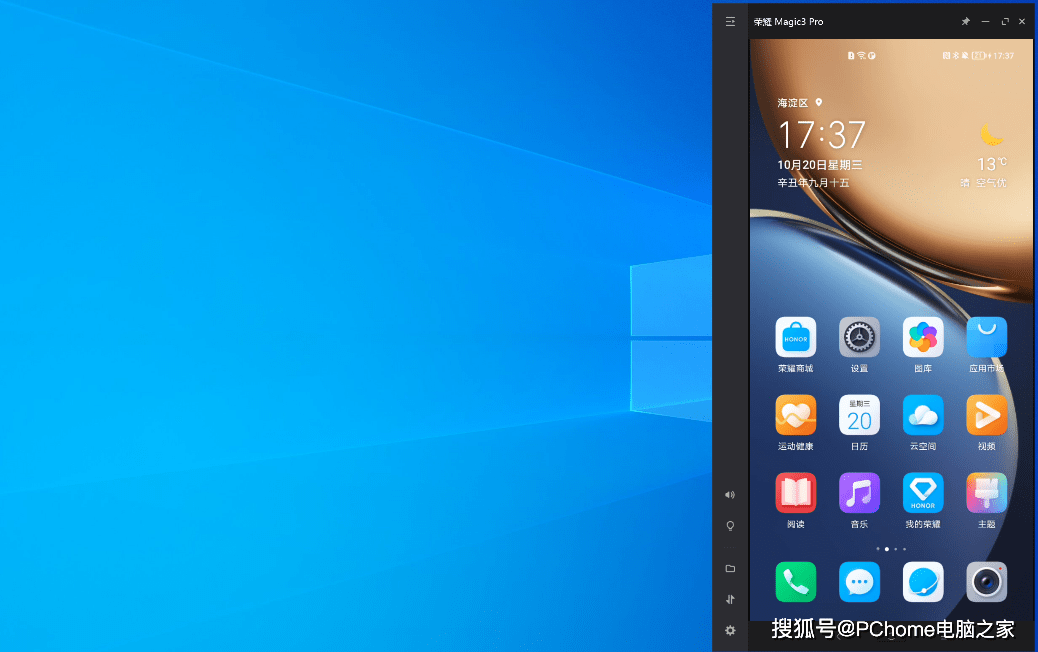1038x652 pixels.
Task: Open the folder icon in the sidebar
Action: [730, 569]
